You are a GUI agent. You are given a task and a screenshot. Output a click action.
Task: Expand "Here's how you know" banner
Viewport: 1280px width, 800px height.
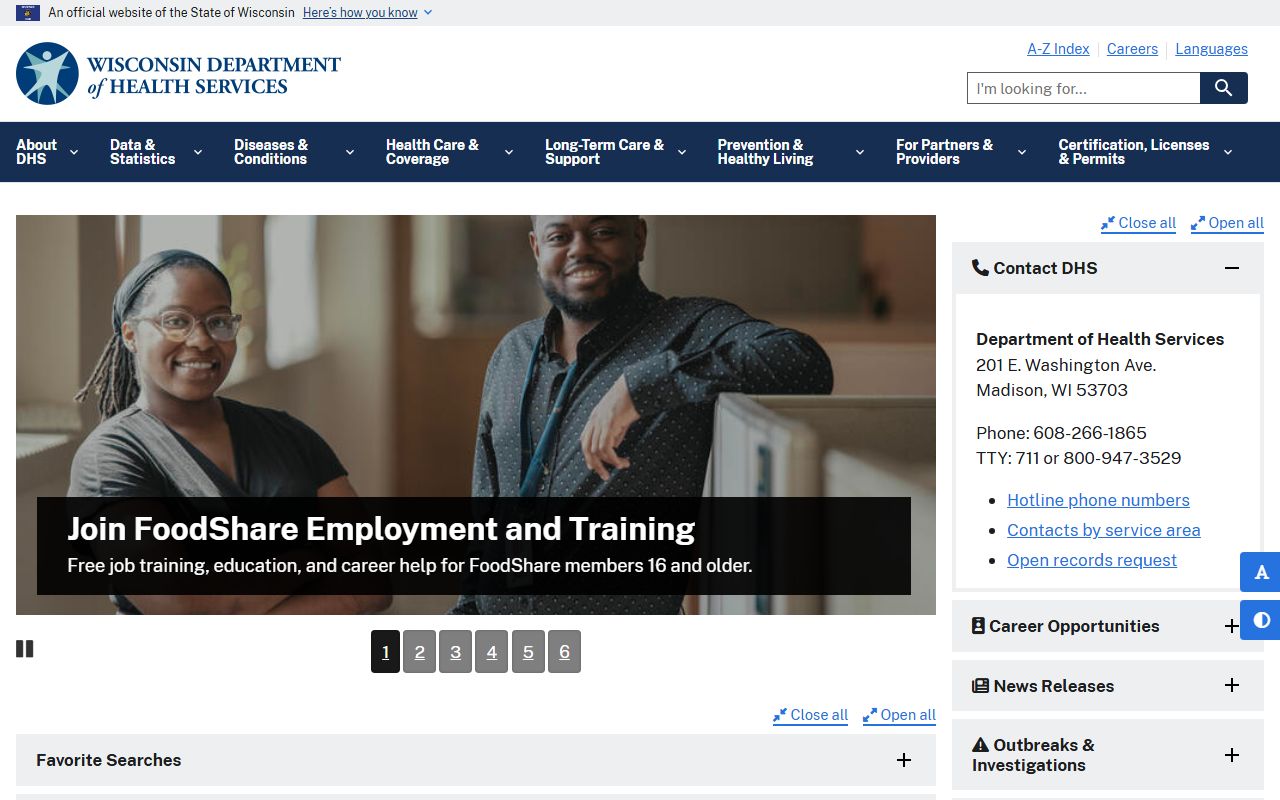[367, 13]
